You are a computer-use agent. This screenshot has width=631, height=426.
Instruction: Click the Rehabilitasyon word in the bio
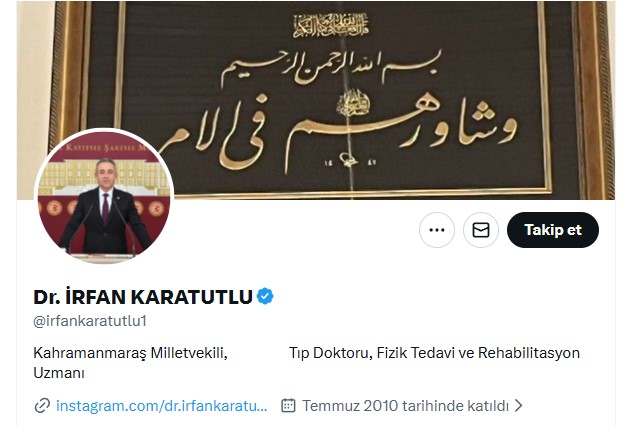pyautogui.click(x=529, y=353)
